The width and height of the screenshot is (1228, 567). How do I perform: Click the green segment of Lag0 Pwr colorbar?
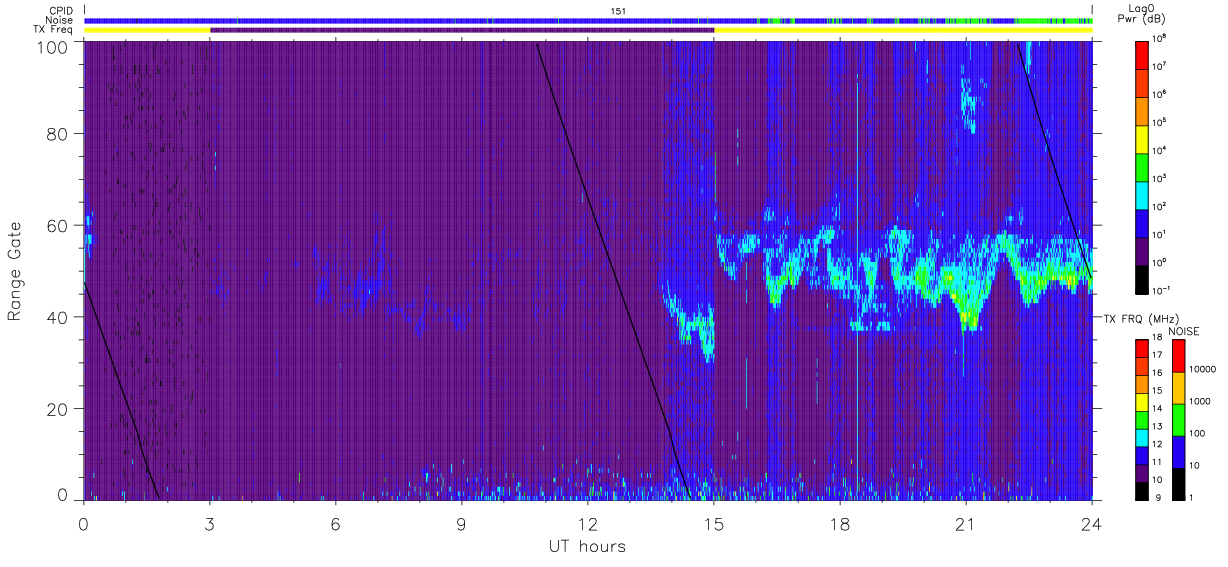(x=1142, y=165)
